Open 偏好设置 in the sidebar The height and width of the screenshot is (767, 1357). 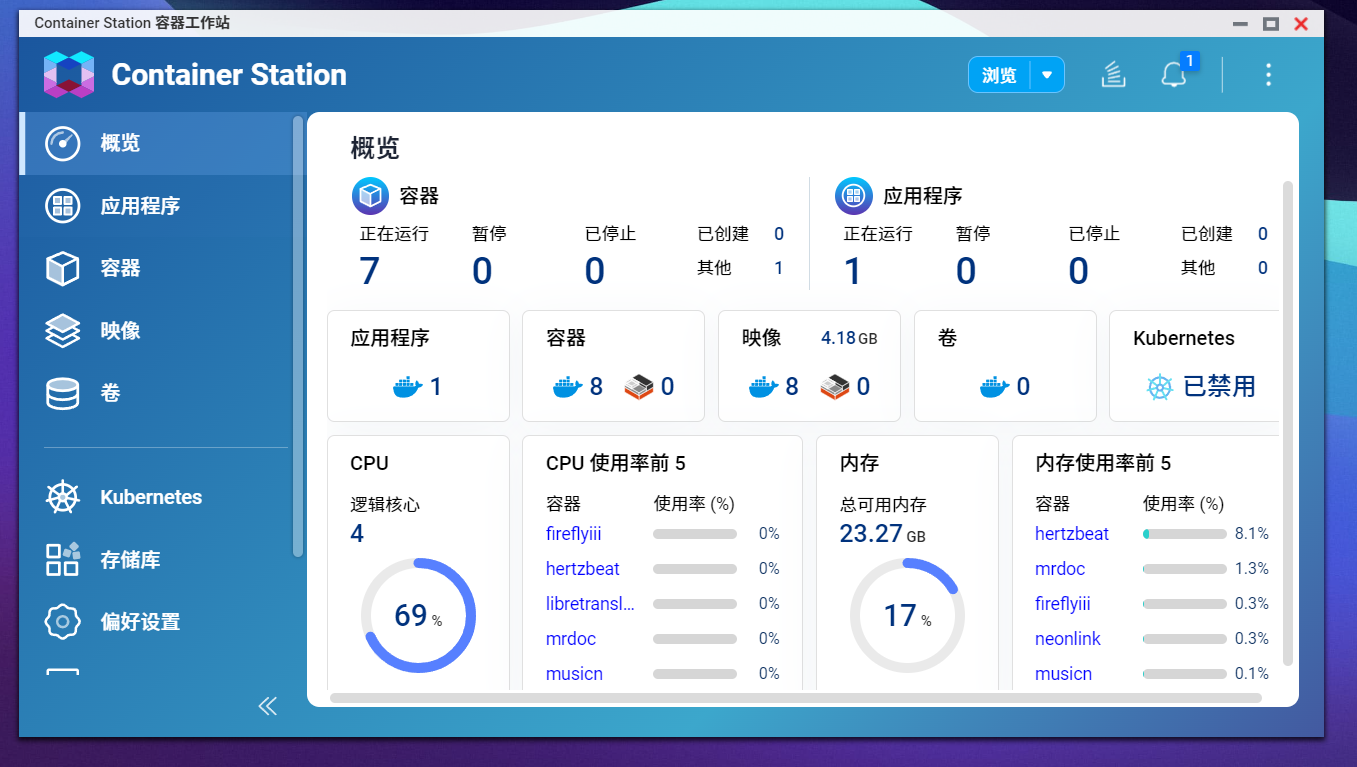(x=155, y=621)
